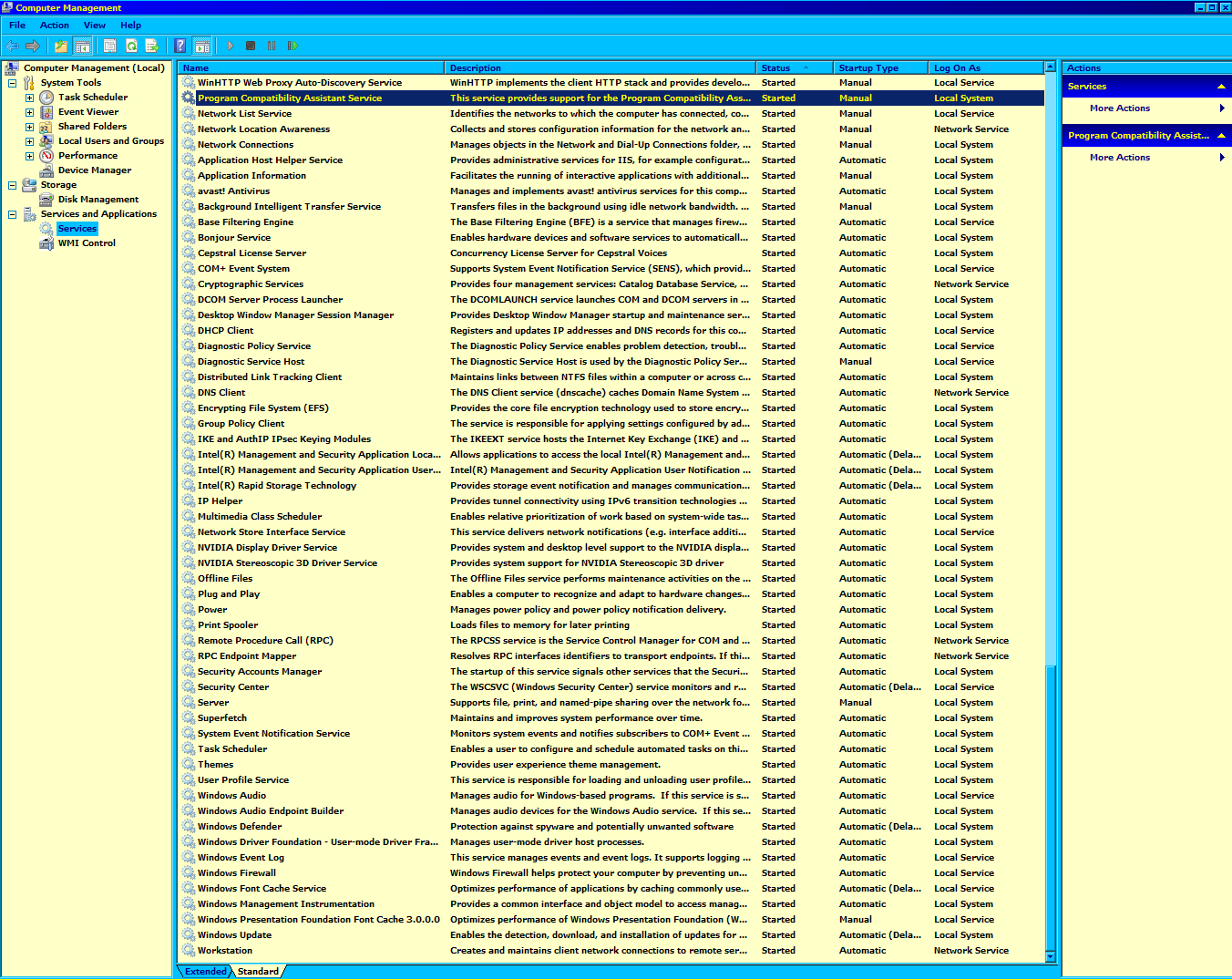This screenshot has width=1232, height=980.
Task: Click the Performance icon in tree
Action: click(x=46, y=156)
